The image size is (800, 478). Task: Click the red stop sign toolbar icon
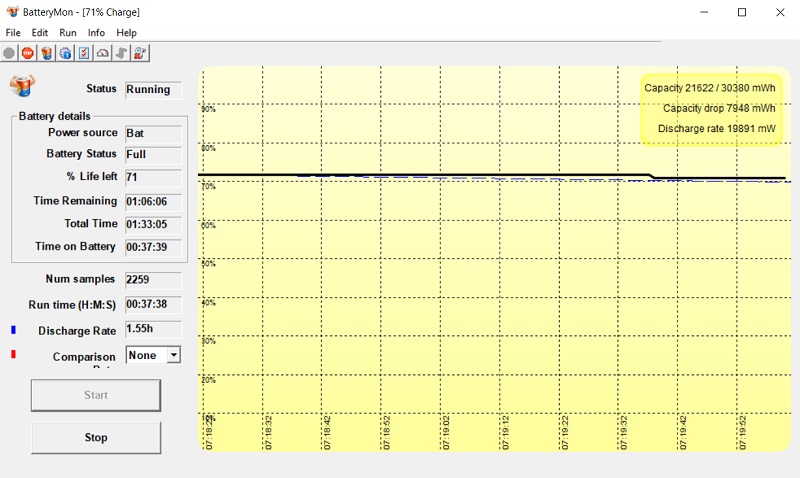click(28, 53)
